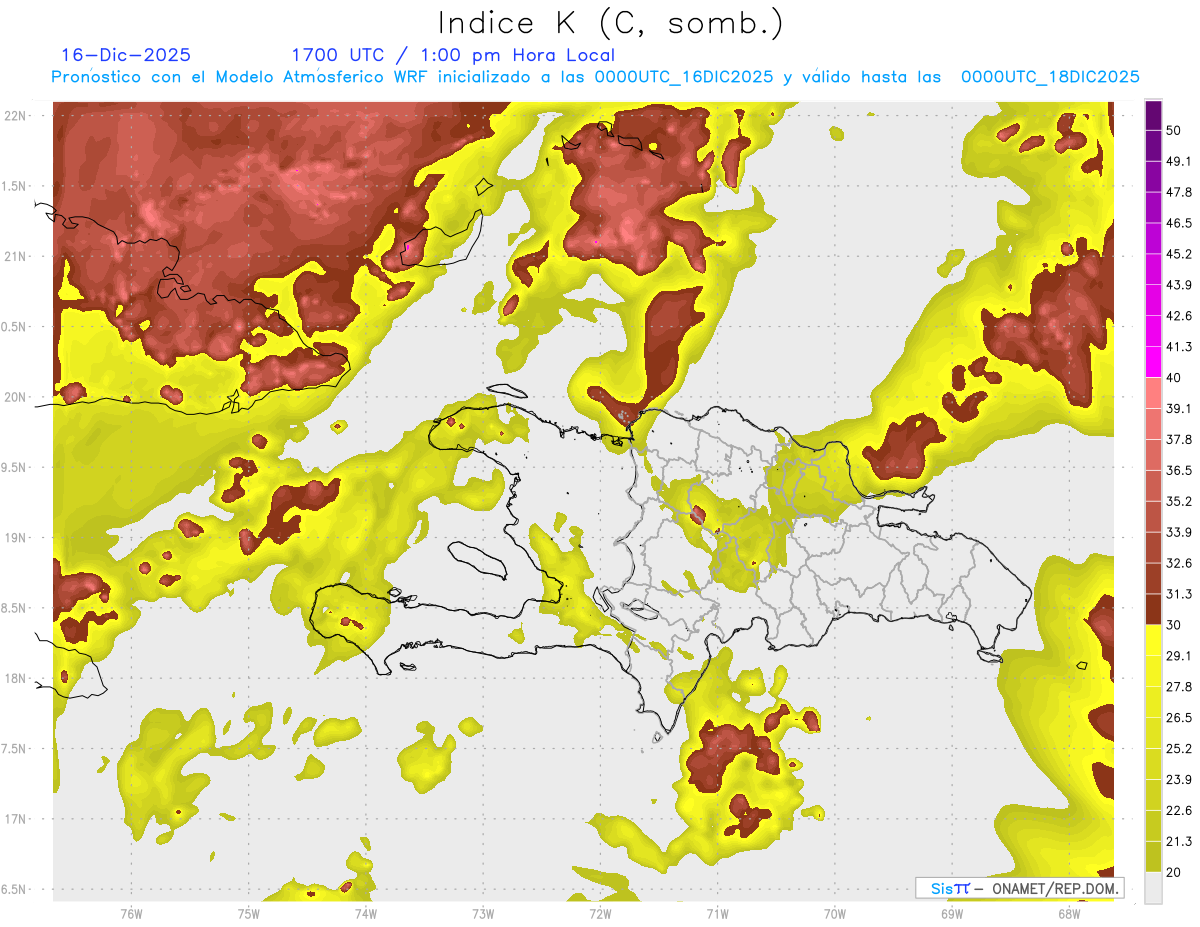Pick the bright yellow swatch between 29.1 and 30

[x=1153, y=640]
